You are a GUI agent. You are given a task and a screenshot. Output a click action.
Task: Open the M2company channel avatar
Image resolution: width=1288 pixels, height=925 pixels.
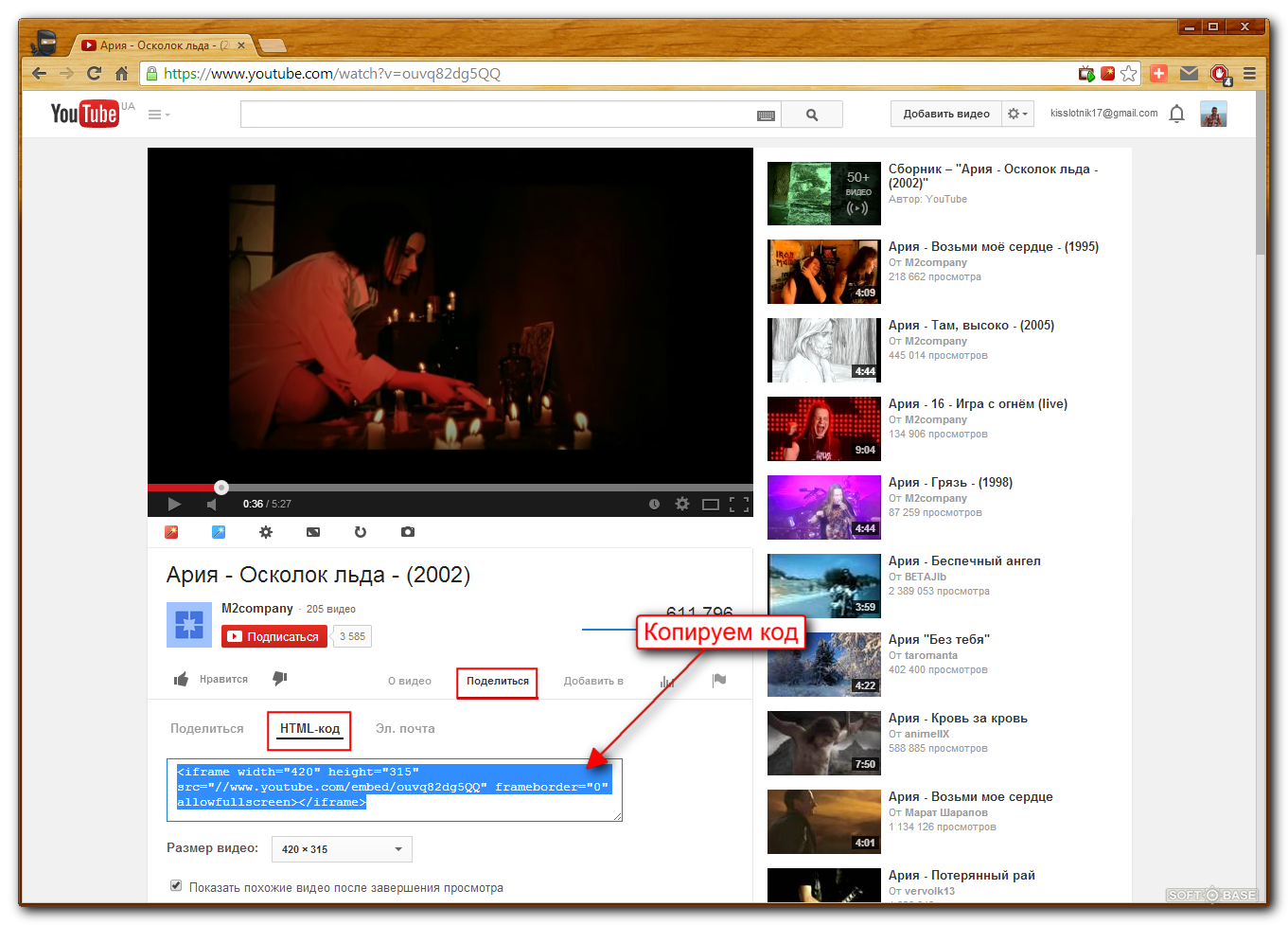tap(189, 625)
